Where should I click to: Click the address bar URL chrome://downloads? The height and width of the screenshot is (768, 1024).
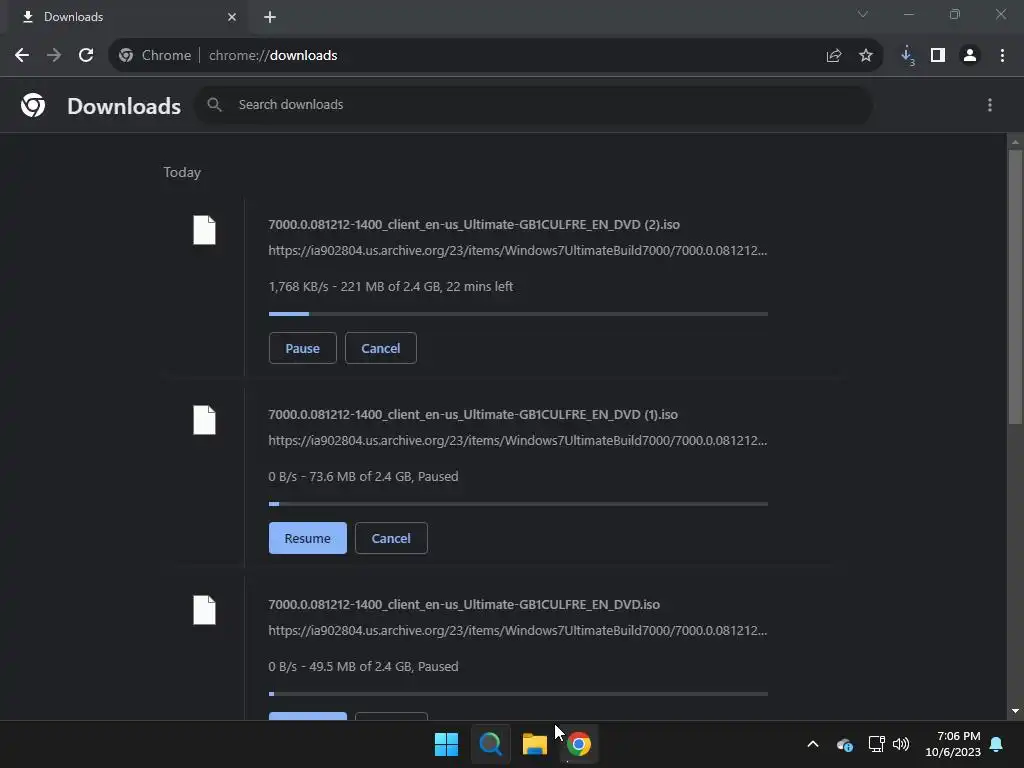273,56
